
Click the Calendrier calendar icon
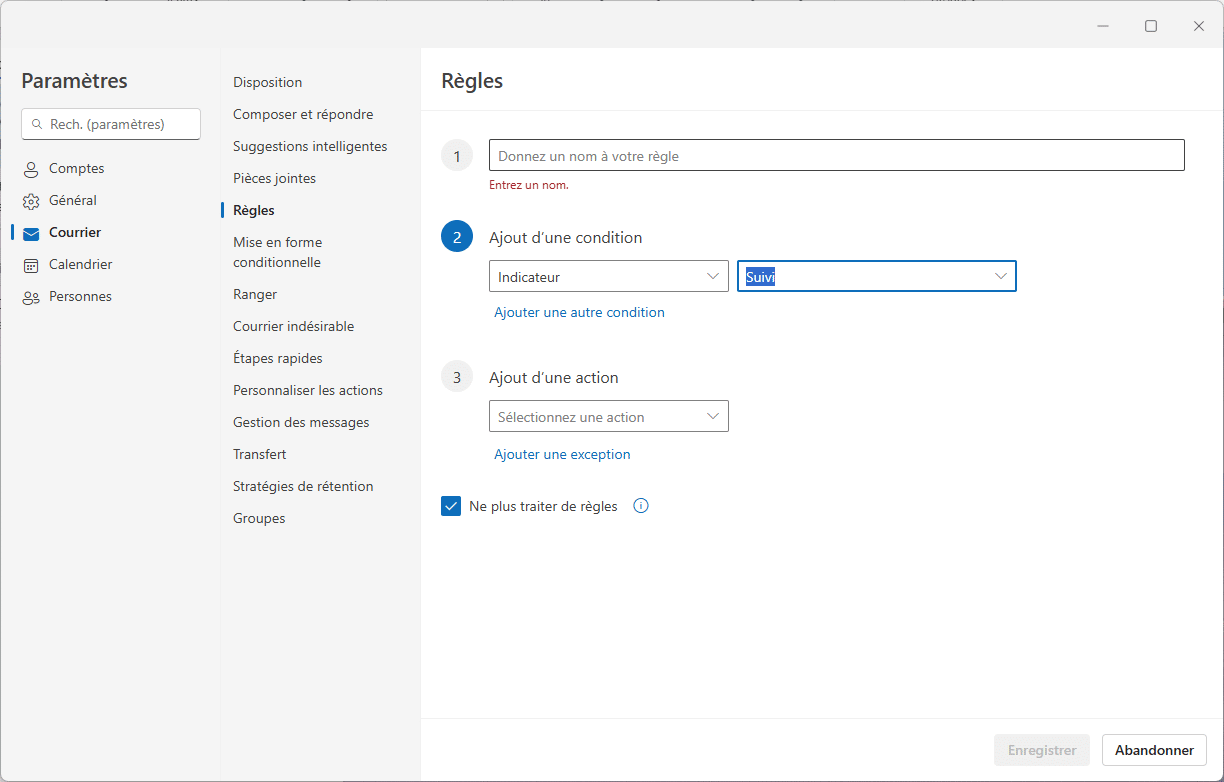click(x=31, y=265)
